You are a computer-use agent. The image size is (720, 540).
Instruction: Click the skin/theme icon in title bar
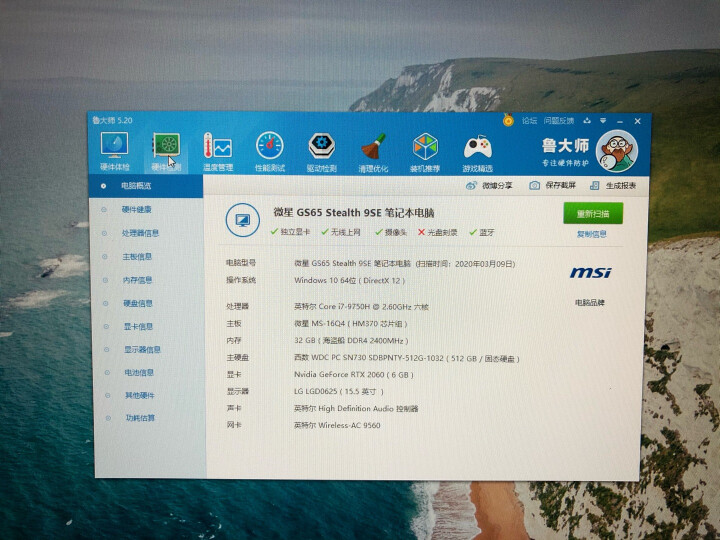587,121
